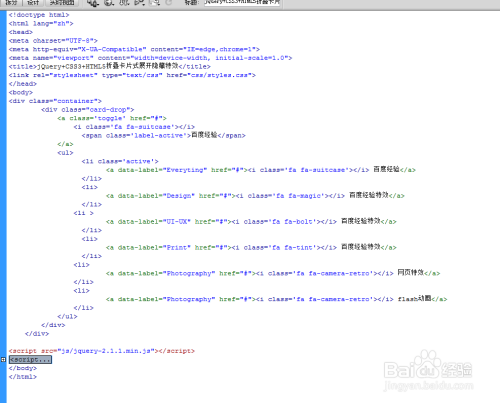500x403 pixels.
Task: Expand the collapsed script block with plus icon
Action: point(3,360)
